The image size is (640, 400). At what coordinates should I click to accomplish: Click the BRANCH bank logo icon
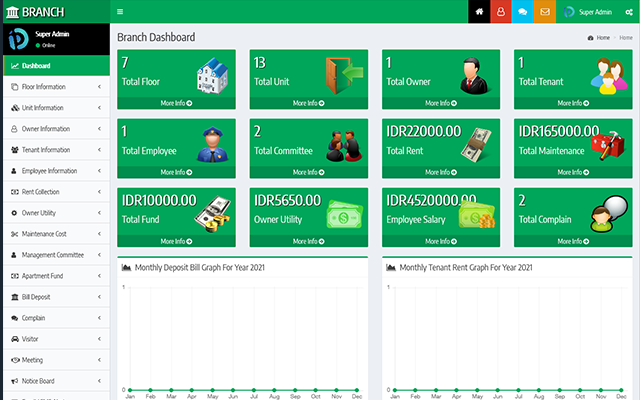pyautogui.click(x=13, y=12)
